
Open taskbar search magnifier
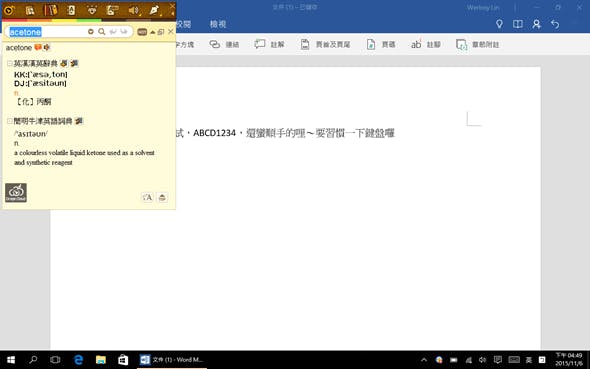point(33,360)
